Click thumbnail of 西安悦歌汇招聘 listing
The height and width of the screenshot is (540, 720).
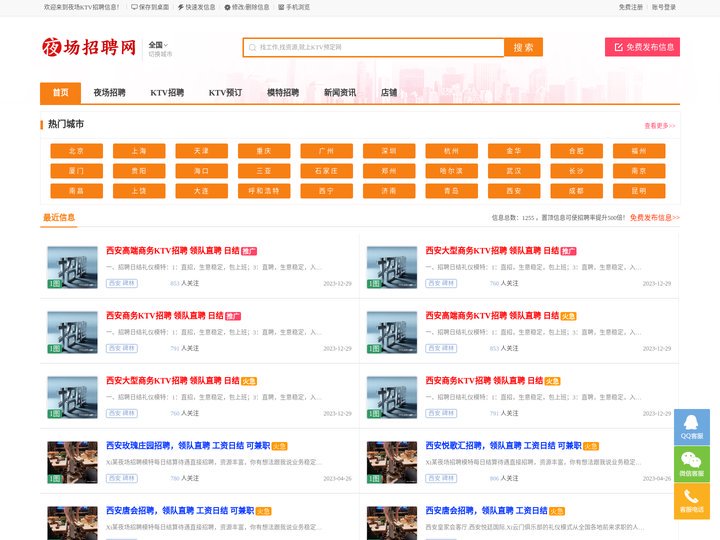tap(392, 462)
